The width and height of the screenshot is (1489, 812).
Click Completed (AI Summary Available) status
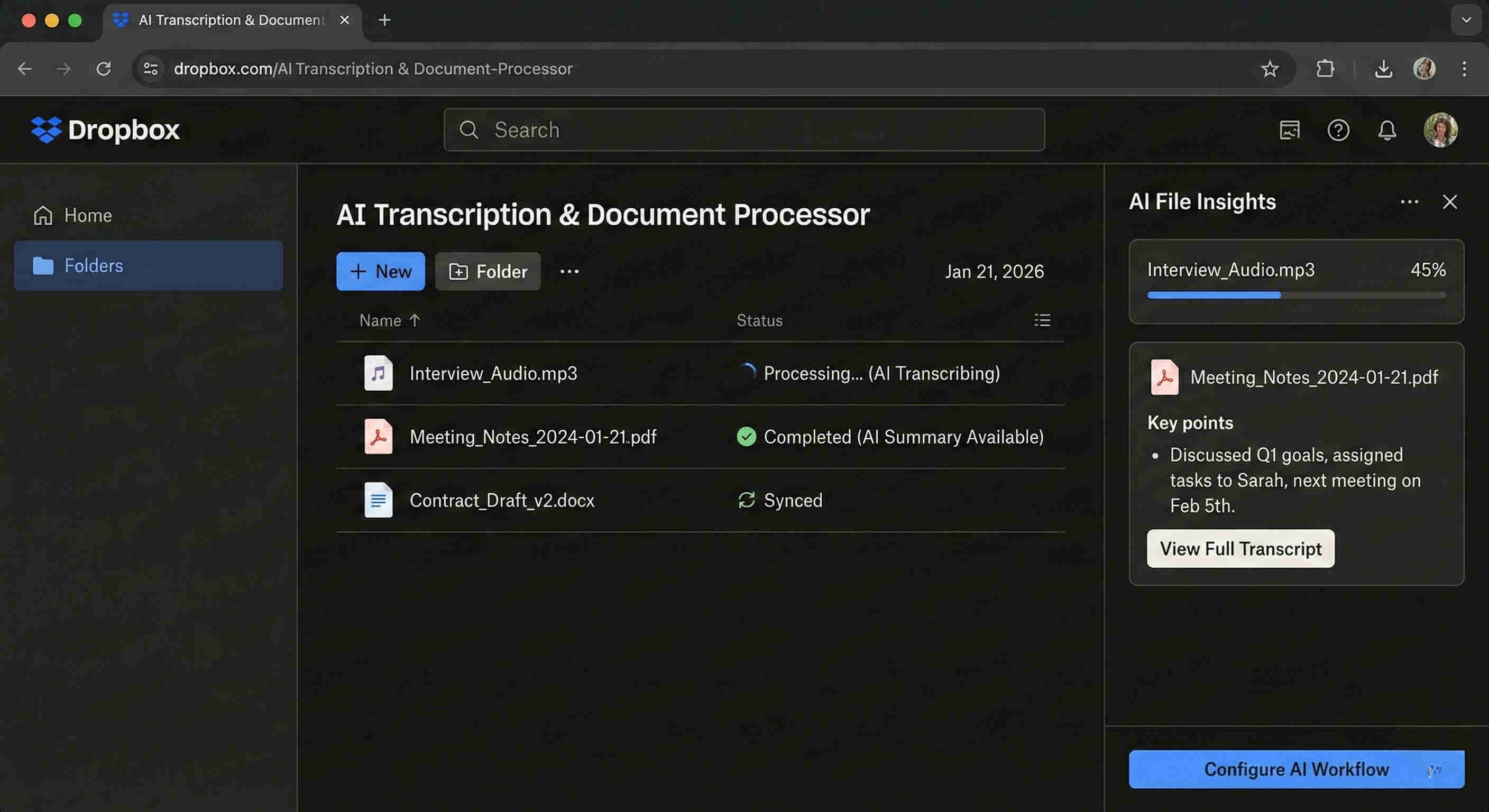[904, 437]
